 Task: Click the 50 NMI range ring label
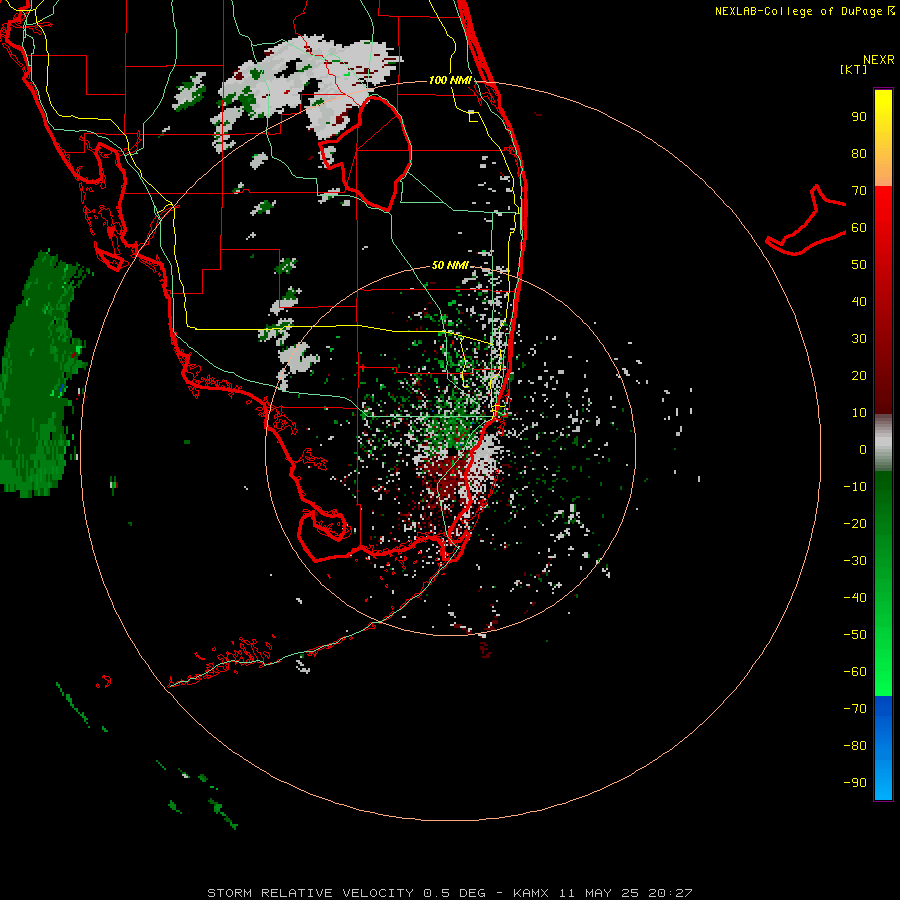tap(450, 265)
